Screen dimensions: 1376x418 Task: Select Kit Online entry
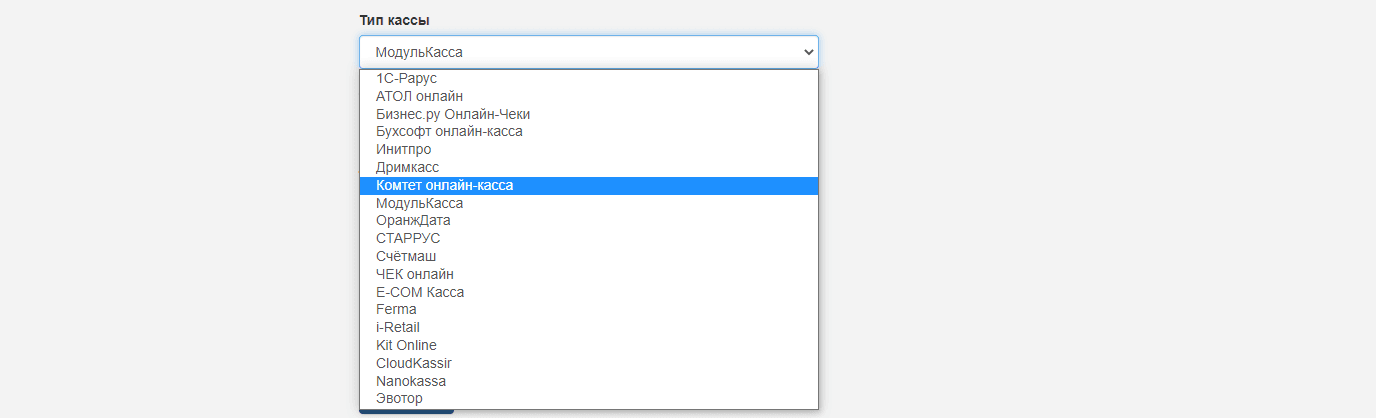pos(406,345)
